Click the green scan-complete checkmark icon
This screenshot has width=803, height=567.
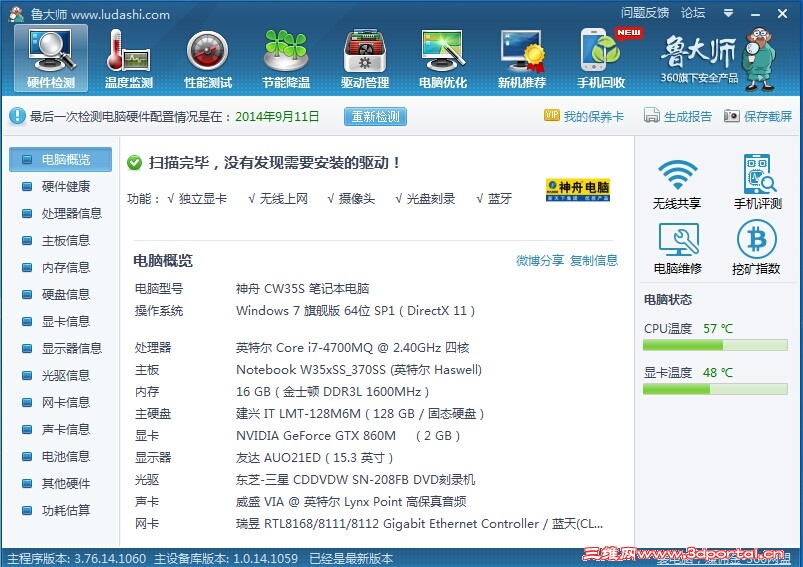tap(135, 163)
